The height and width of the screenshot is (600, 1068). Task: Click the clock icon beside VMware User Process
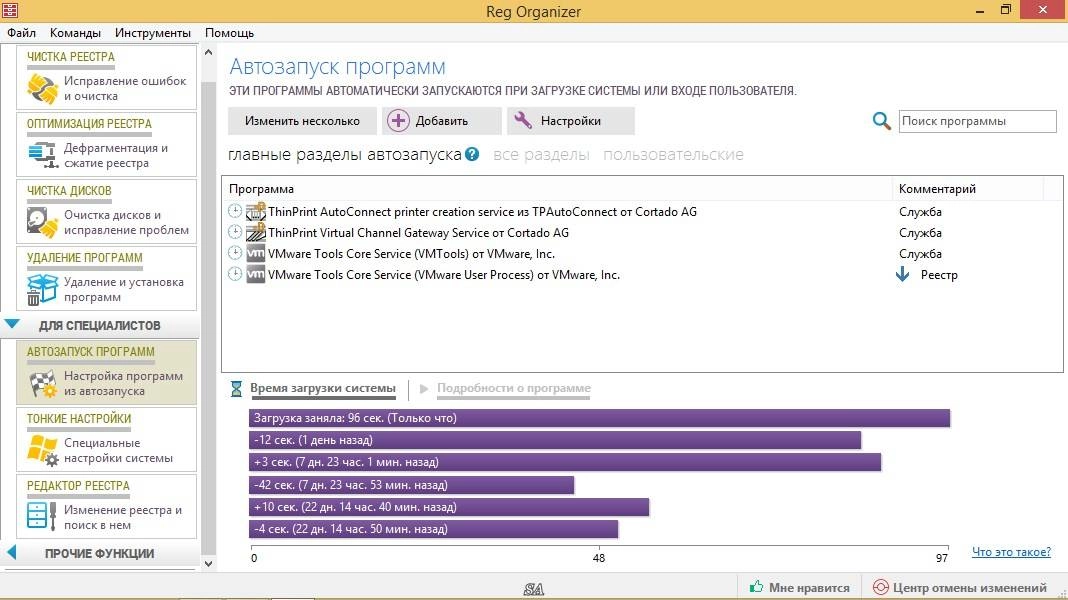tap(235, 274)
